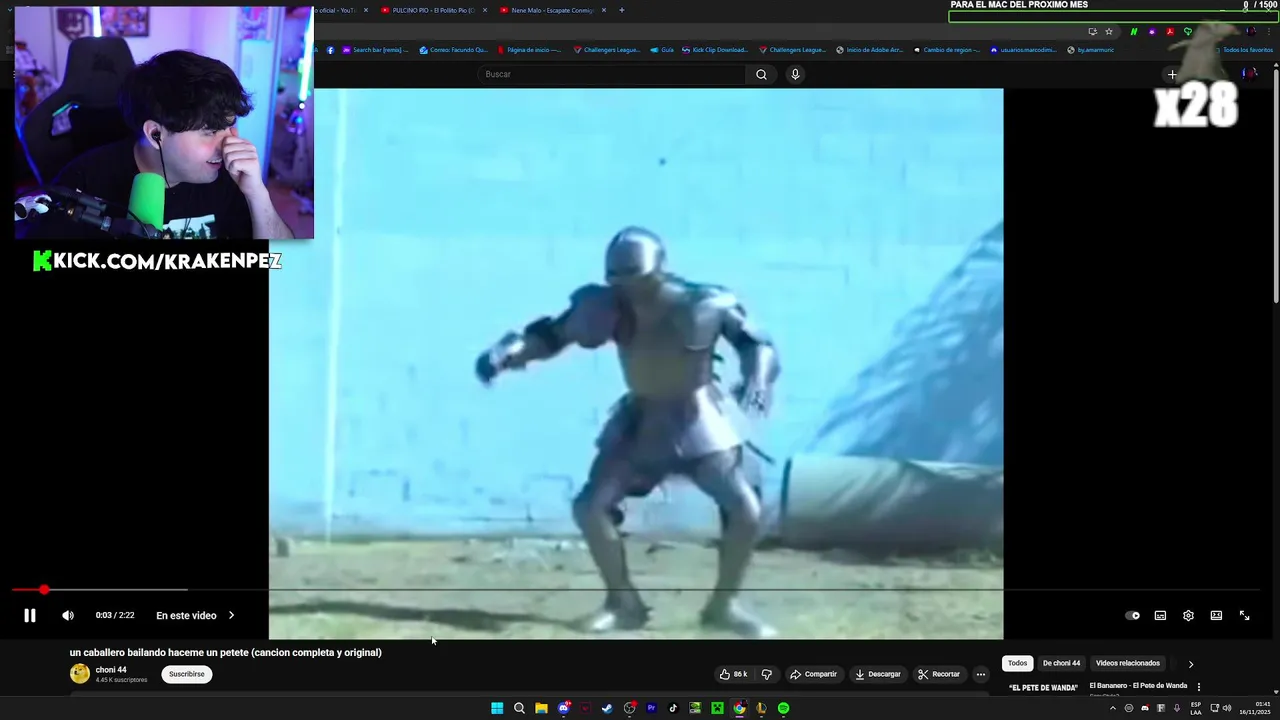Like the video with 86 k likes
Viewport: 1280px width, 720px height.
click(734, 674)
